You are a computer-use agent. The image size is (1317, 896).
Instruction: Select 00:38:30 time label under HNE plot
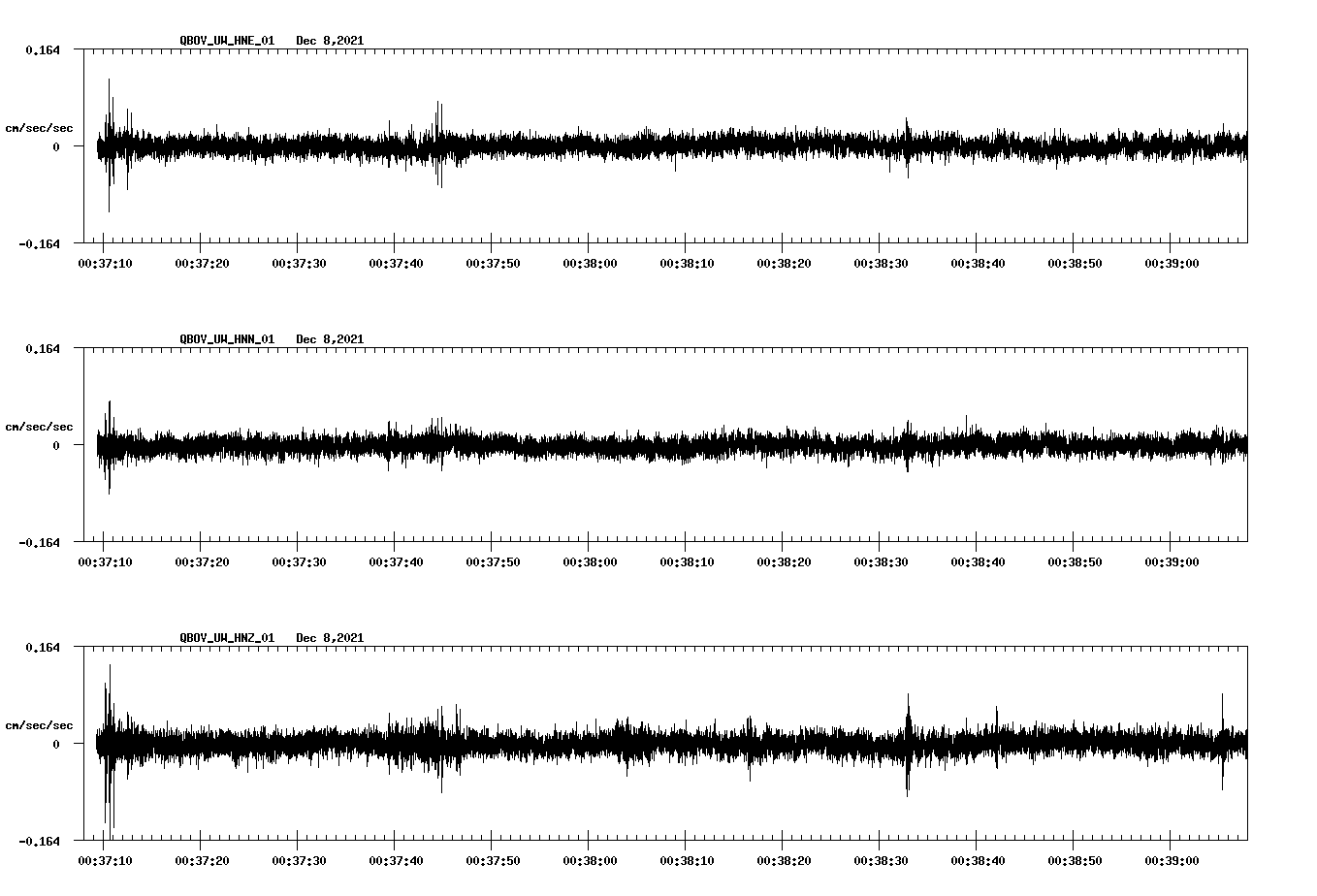(881, 264)
